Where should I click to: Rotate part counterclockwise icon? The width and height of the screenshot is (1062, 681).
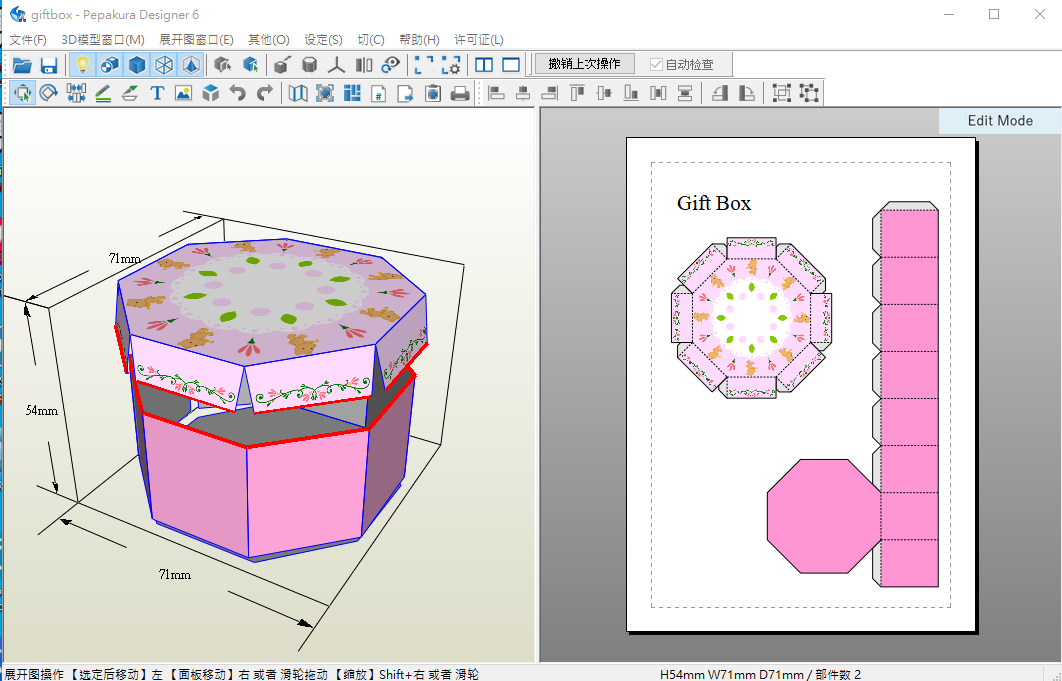[719, 93]
